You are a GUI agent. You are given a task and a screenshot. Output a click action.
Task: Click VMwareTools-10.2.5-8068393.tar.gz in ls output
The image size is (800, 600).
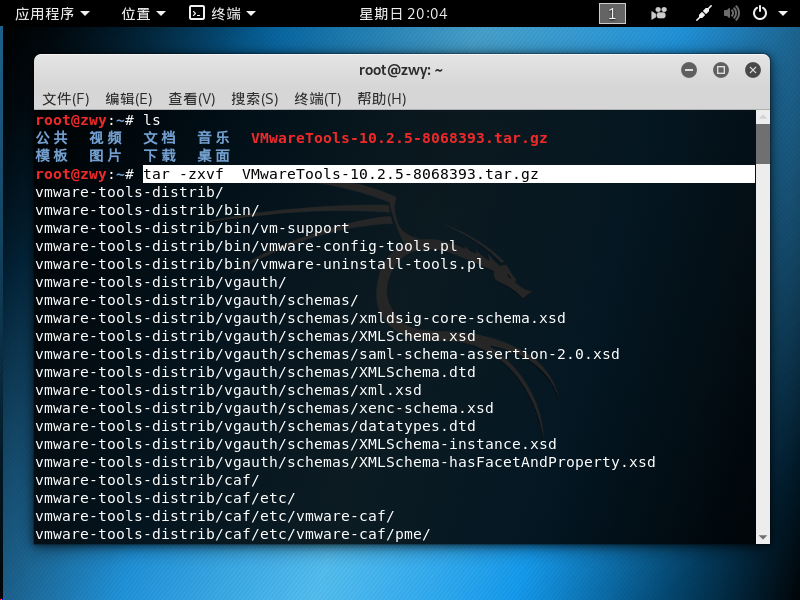point(399,138)
